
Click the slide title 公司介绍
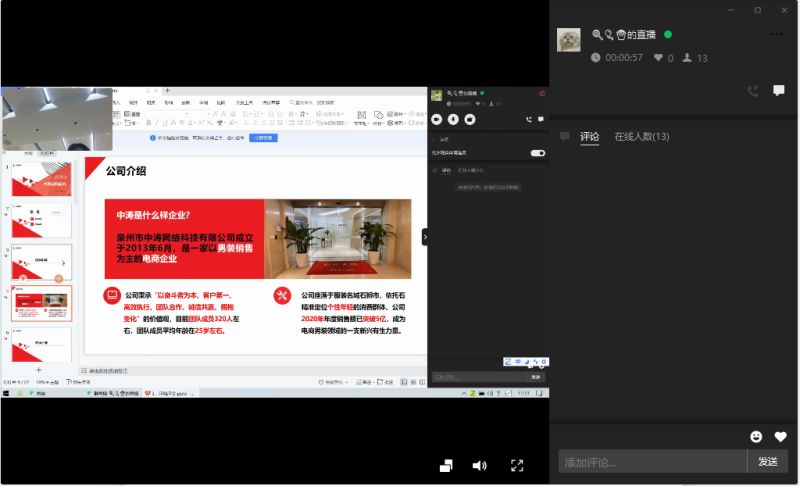pyautogui.click(x=126, y=171)
